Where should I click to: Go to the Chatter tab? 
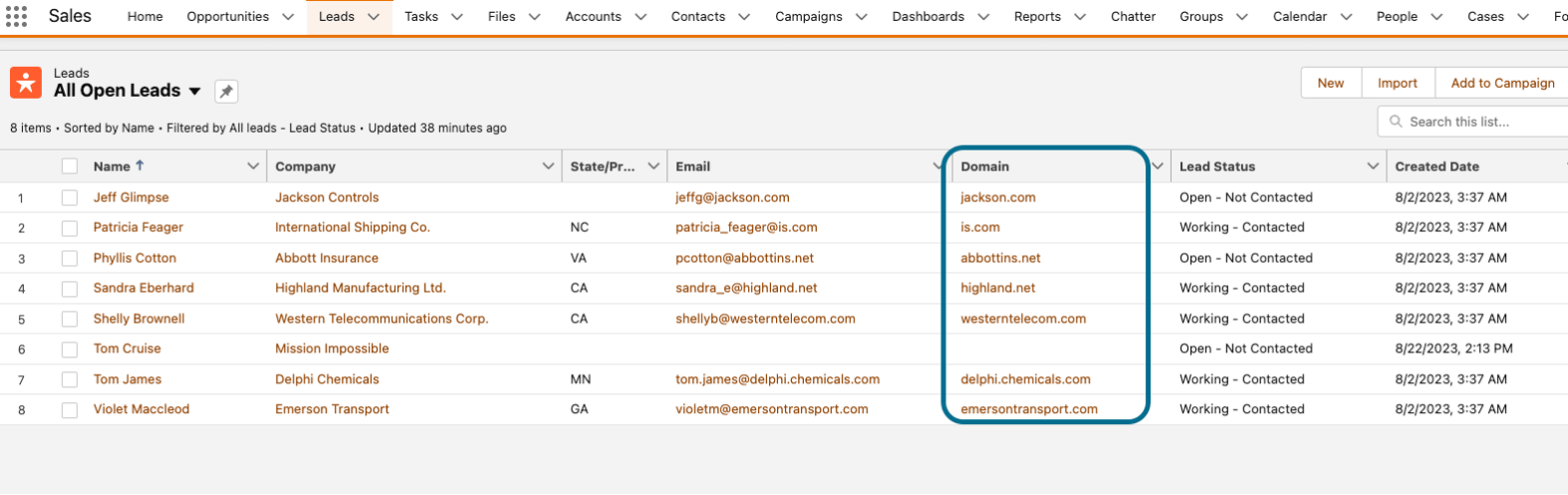point(1133,17)
